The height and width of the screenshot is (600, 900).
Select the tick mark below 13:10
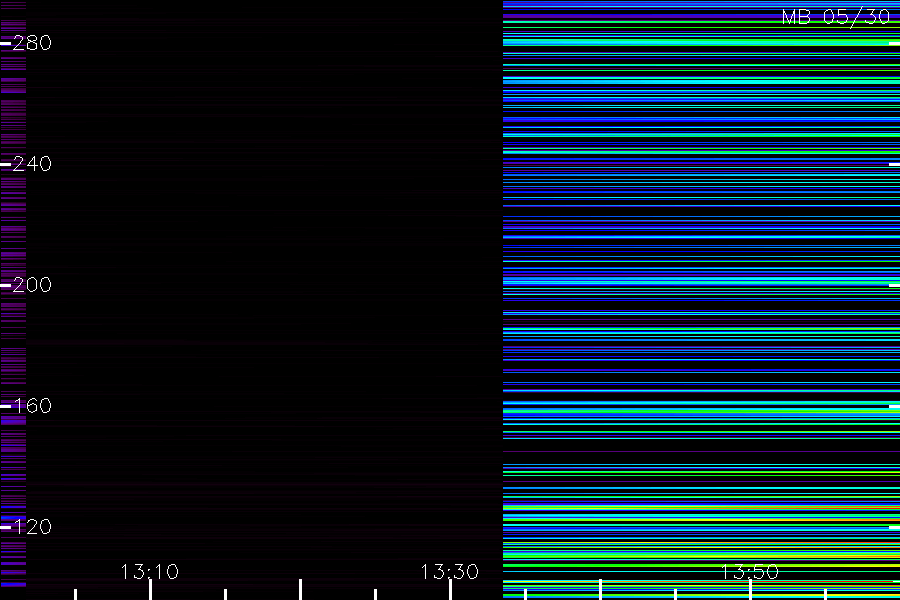[x=150, y=590]
